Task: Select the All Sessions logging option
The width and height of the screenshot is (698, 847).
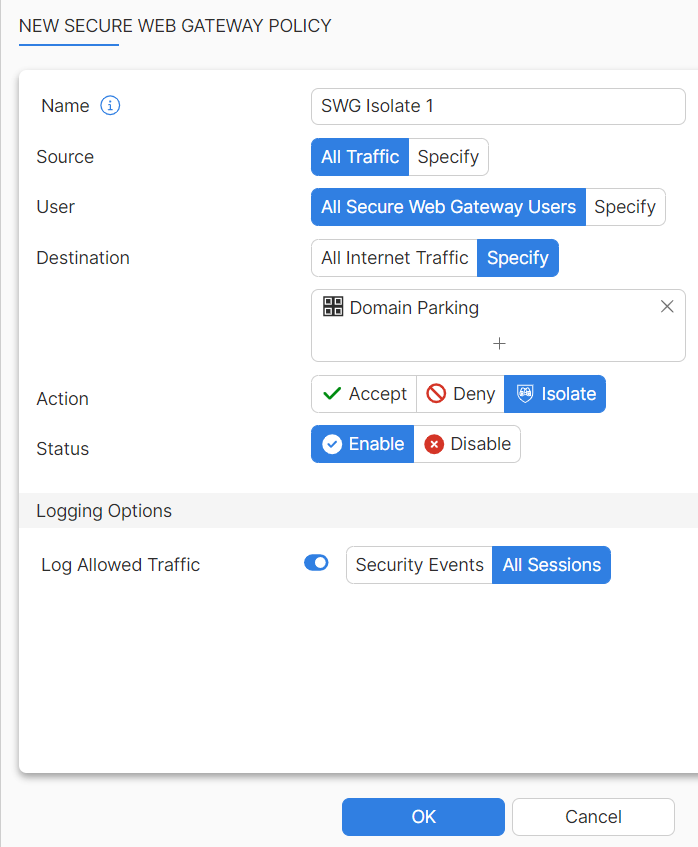Action: pyautogui.click(x=551, y=564)
